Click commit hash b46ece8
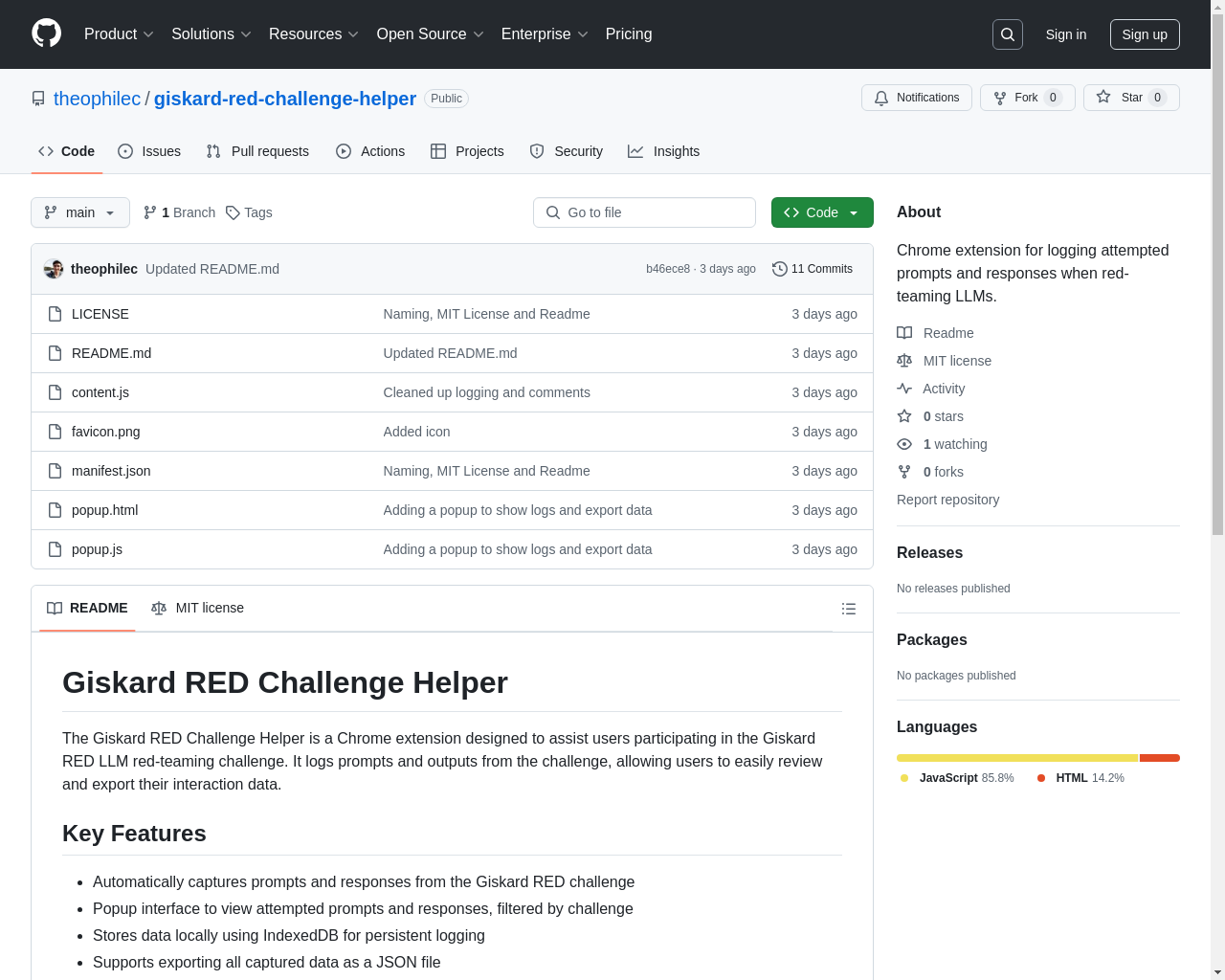Screen dimensions: 1225x980 coord(668,269)
